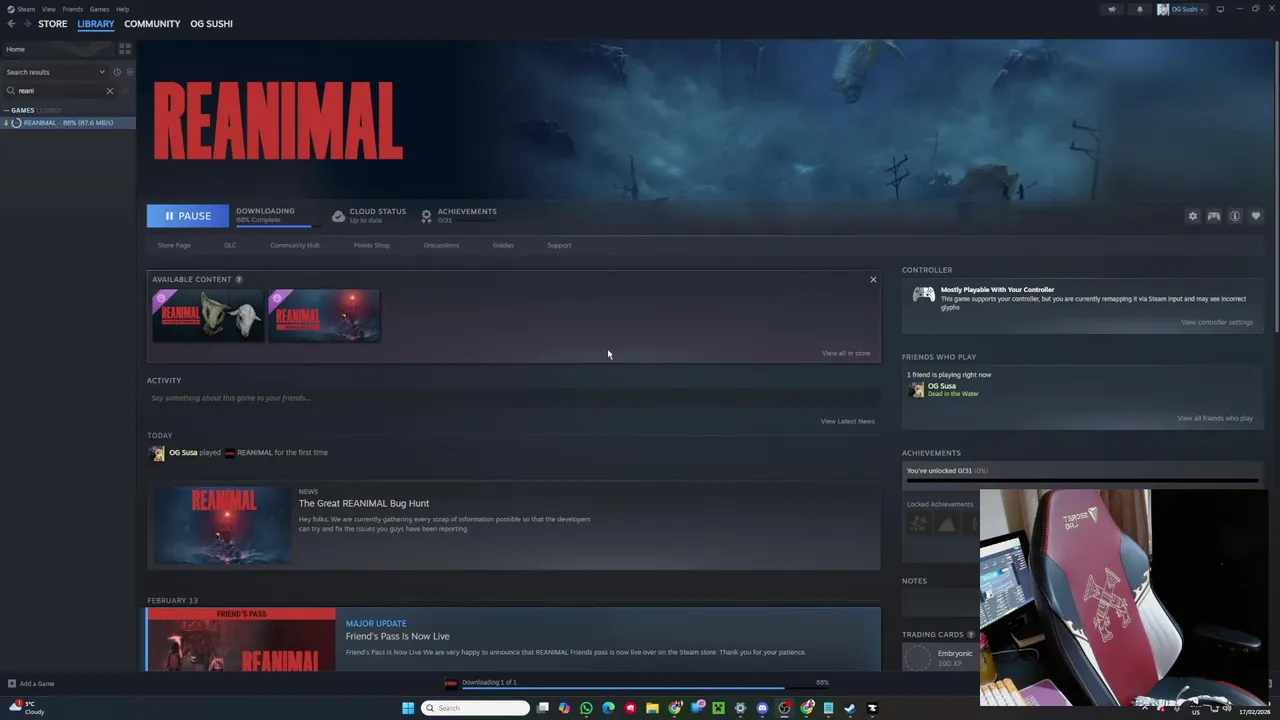Open Discord from the taskbar
Viewport: 1280px width, 720px height.
point(762,708)
